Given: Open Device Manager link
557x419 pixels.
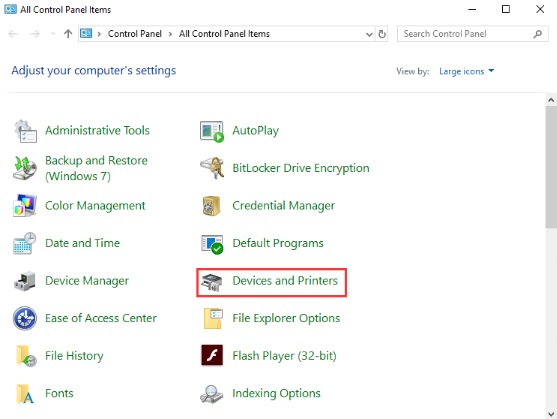Looking at the screenshot, I should [x=87, y=281].
